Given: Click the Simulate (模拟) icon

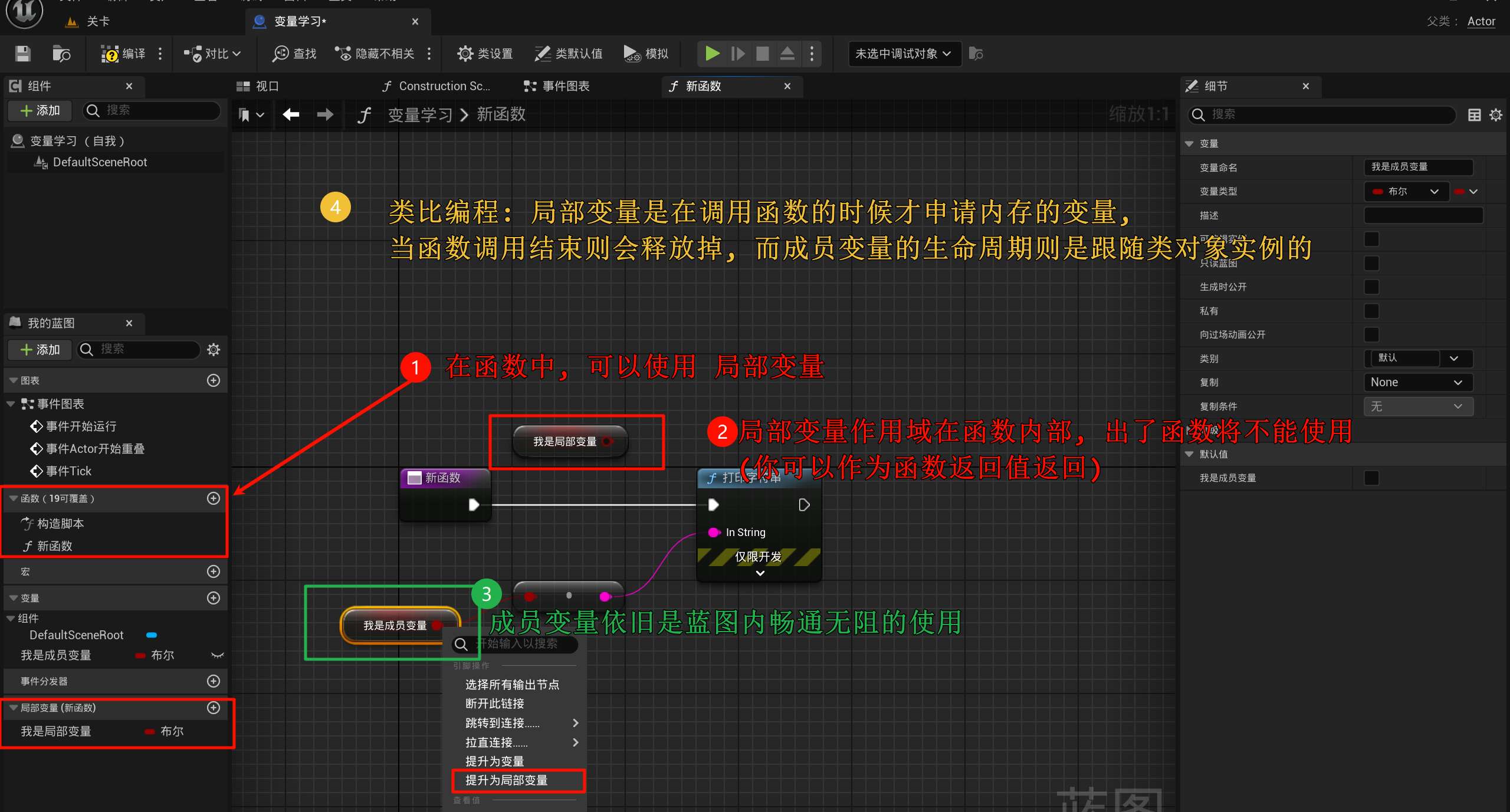Looking at the screenshot, I should [632, 54].
